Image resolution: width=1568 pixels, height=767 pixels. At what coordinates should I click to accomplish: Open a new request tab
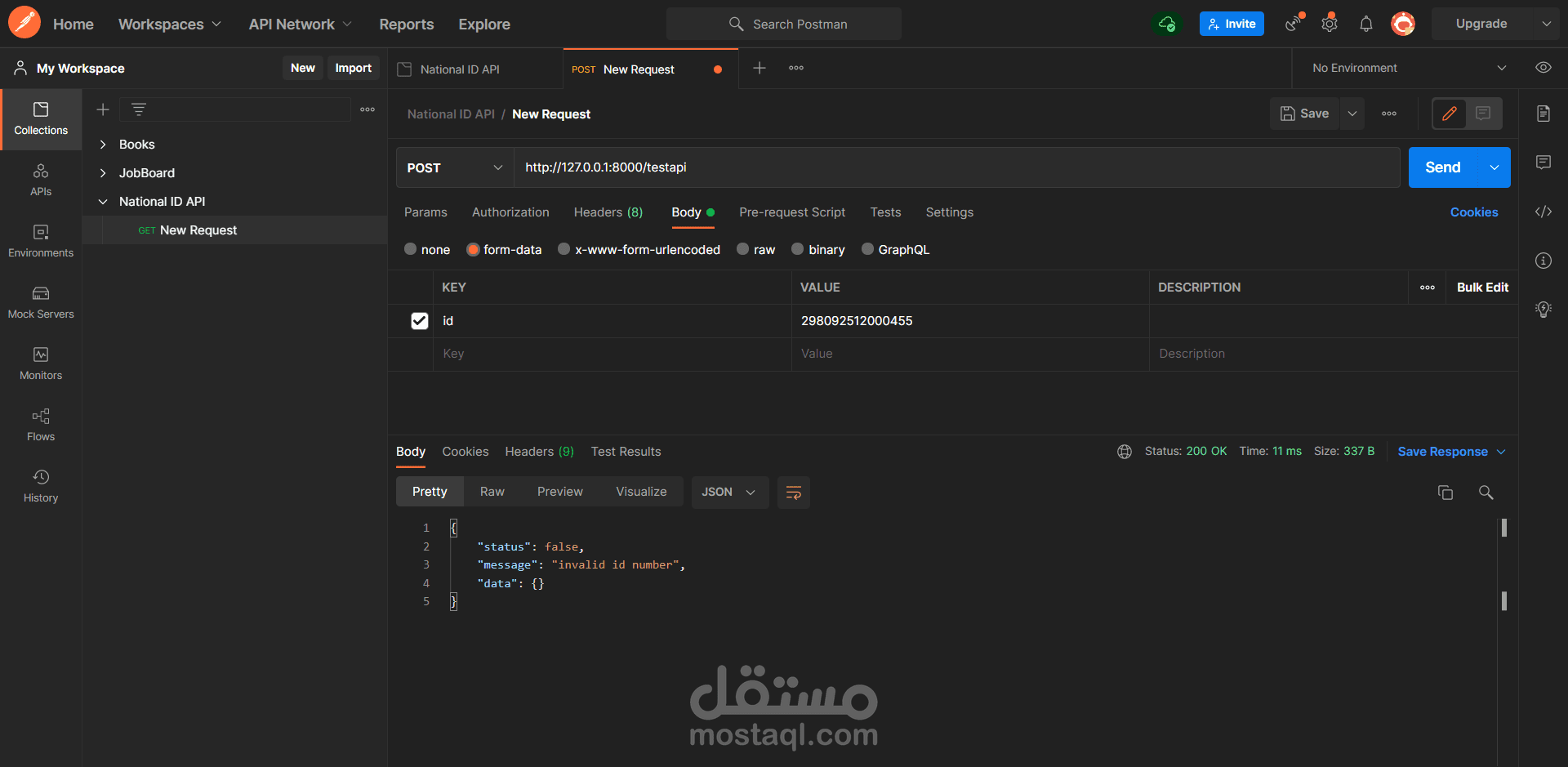tap(759, 68)
